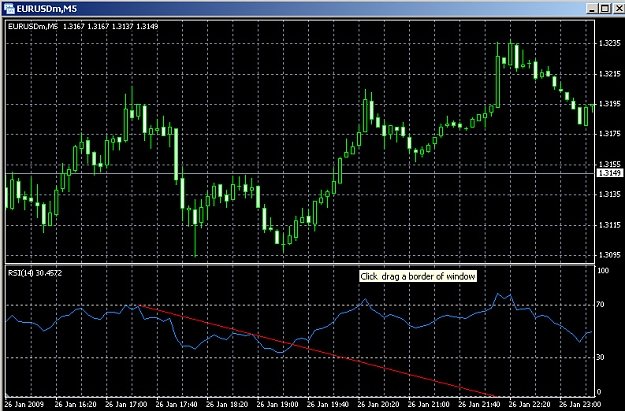
Task: Maximize the EURUSDm,M5 chart window
Action: (605, 8)
